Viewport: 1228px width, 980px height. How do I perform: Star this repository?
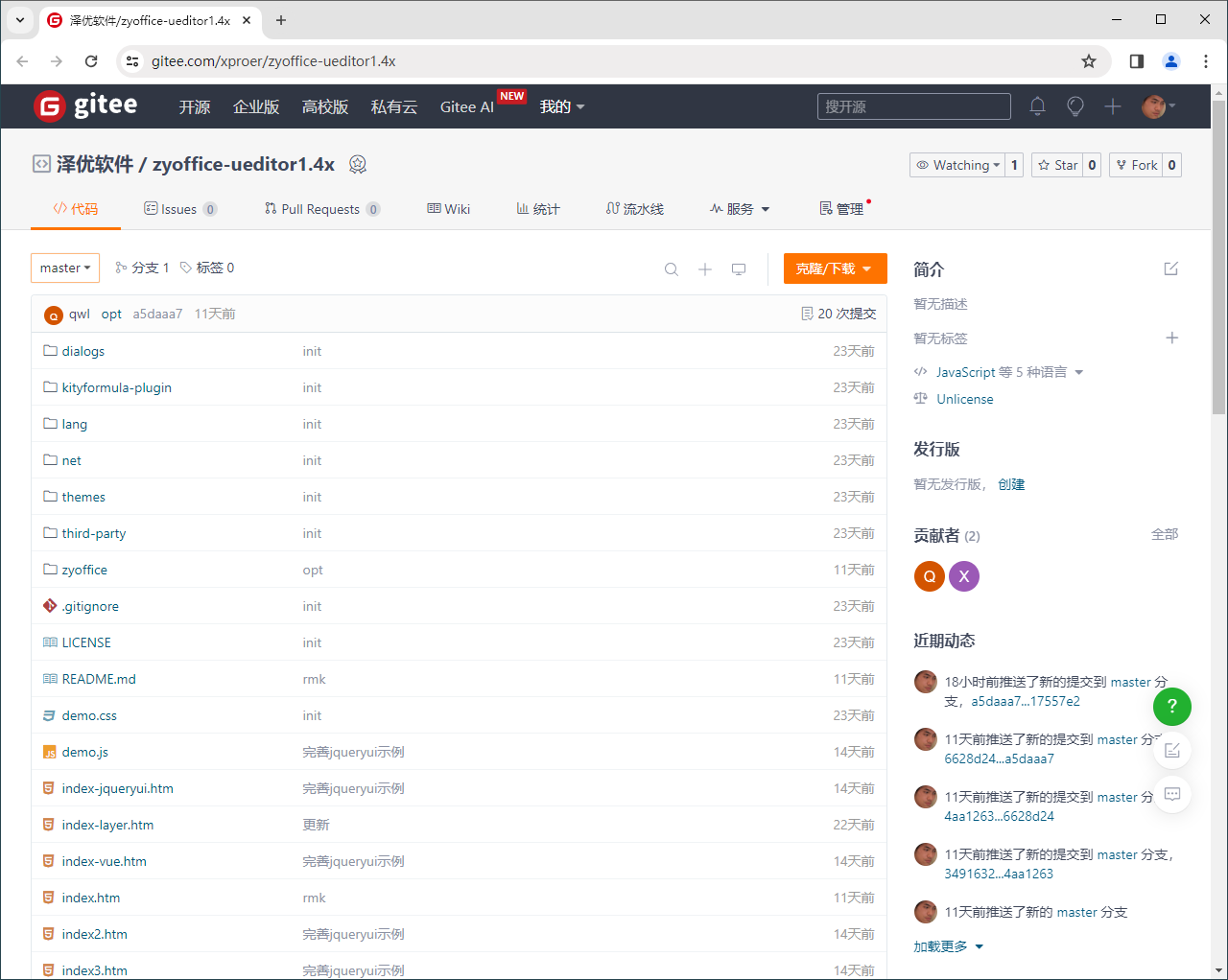[x=1057, y=165]
